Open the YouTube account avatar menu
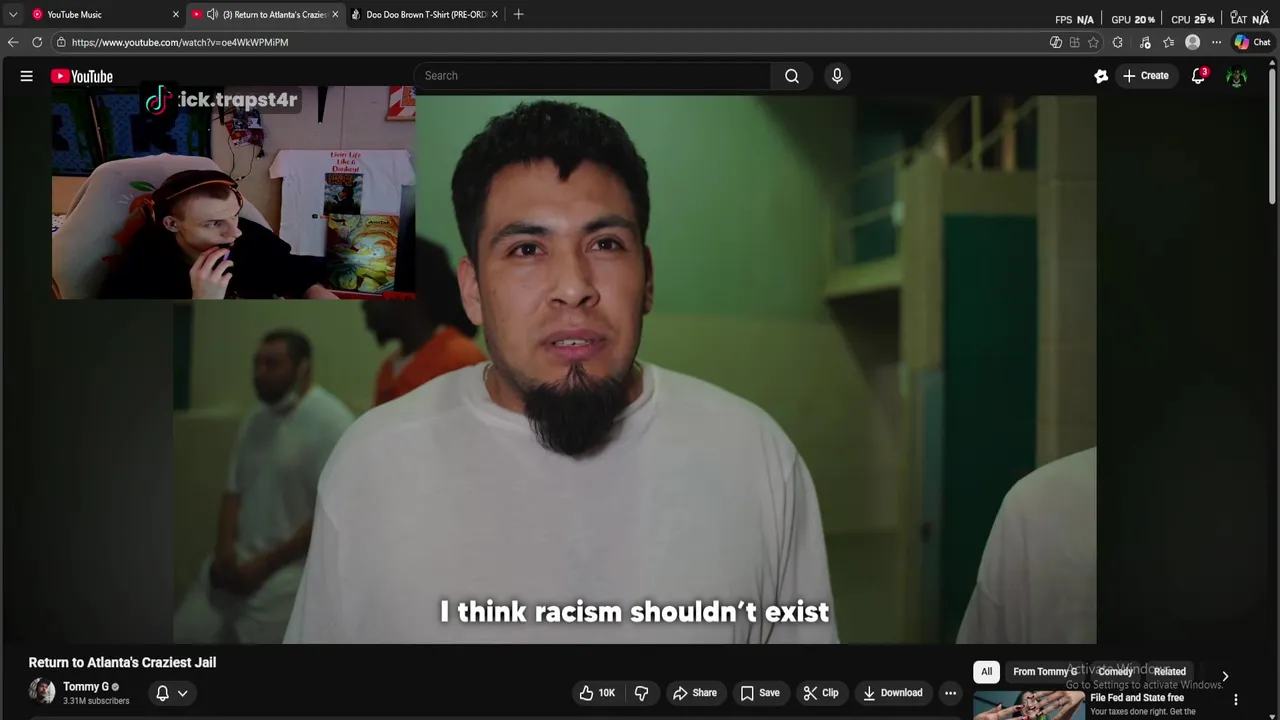The height and width of the screenshot is (720, 1280). pyautogui.click(x=1237, y=76)
